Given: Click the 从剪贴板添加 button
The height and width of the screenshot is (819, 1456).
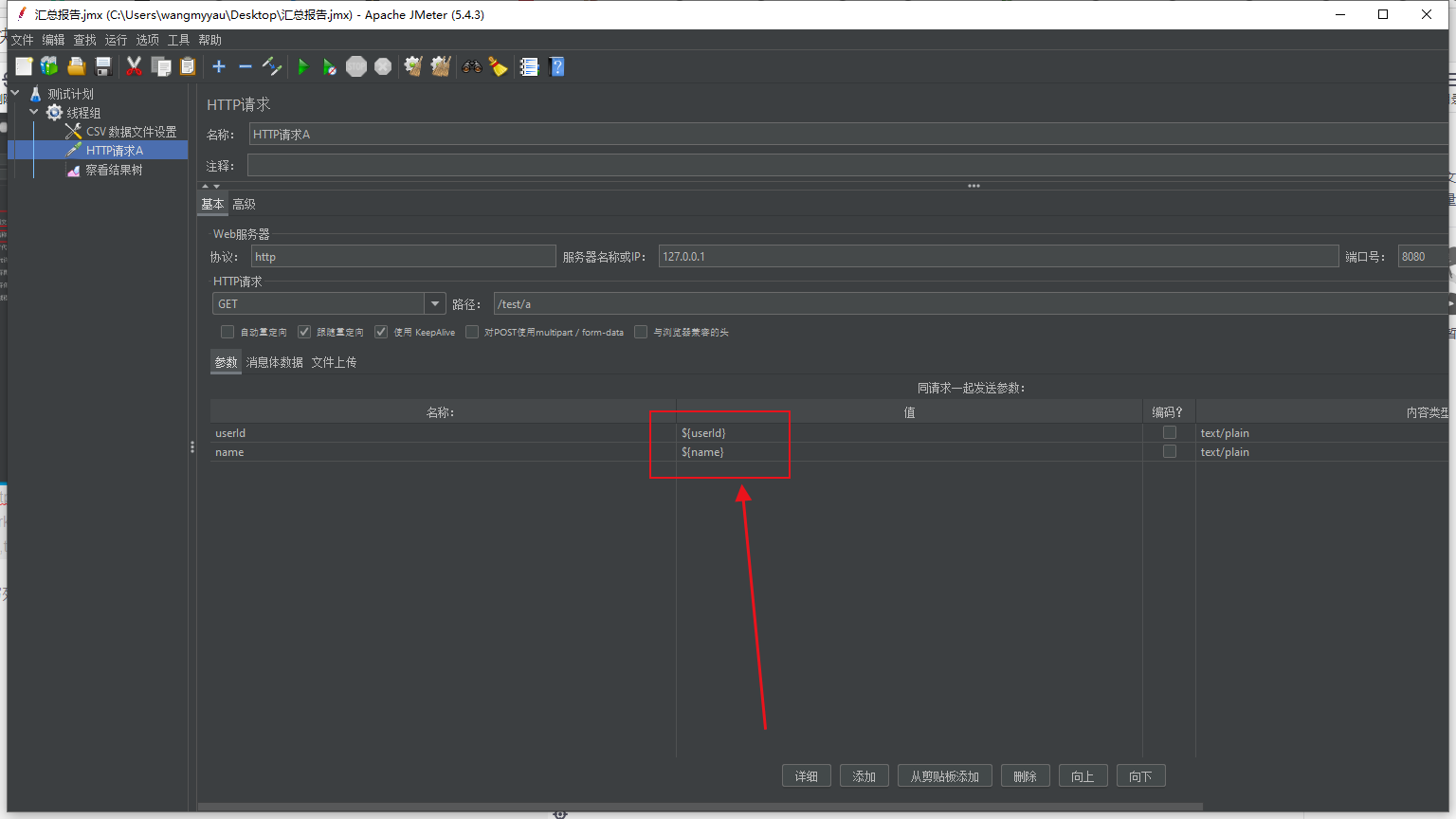Looking at the screenshot, I should tap(945, 775).
